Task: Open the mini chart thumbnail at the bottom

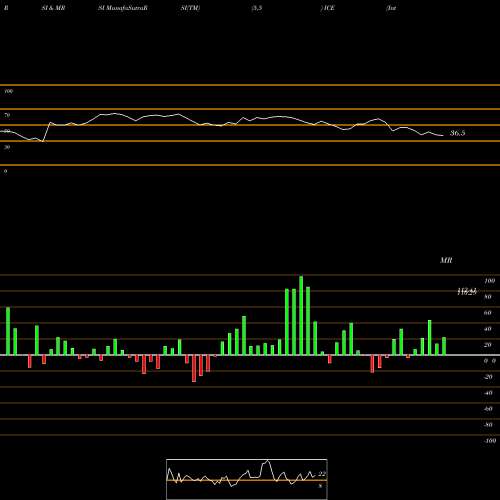Action: click(247, 479)
